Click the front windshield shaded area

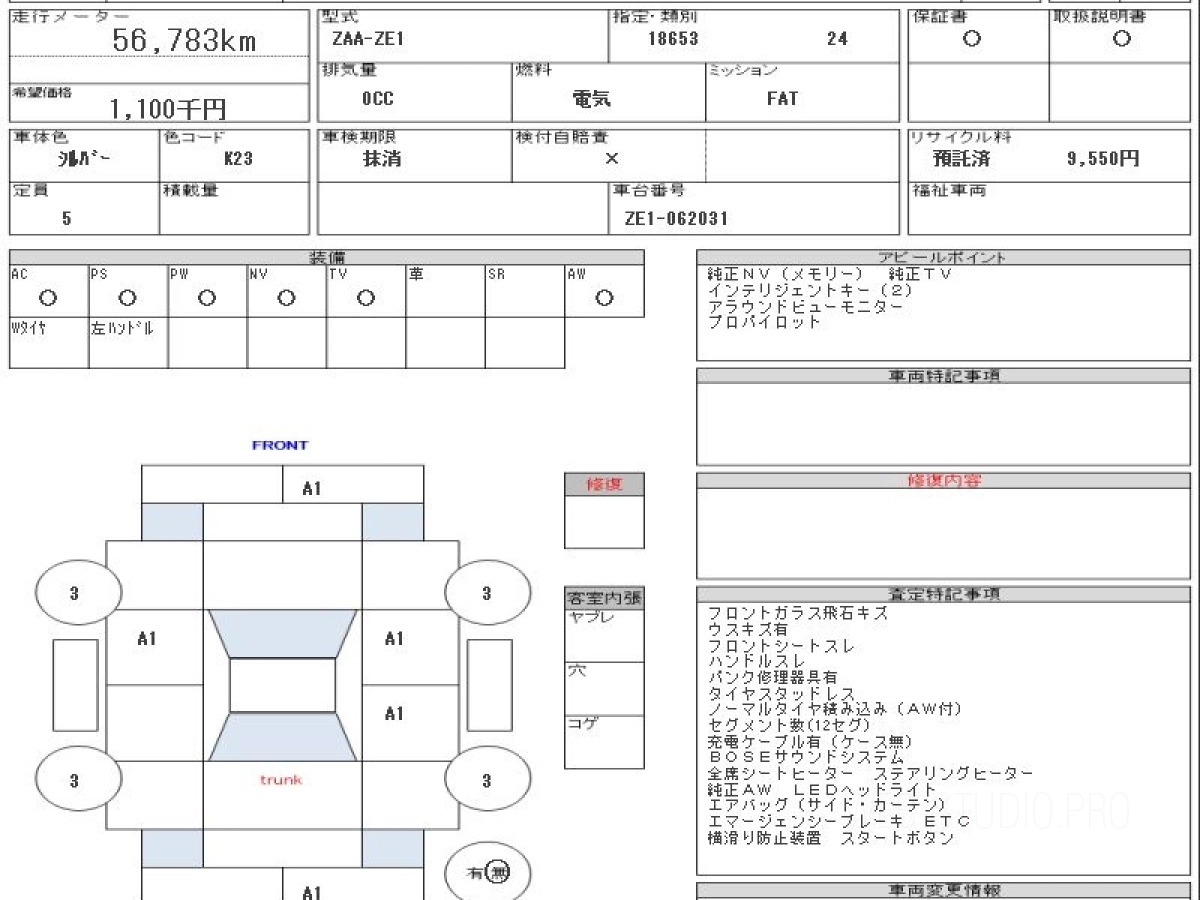click(x=282, y=633)
